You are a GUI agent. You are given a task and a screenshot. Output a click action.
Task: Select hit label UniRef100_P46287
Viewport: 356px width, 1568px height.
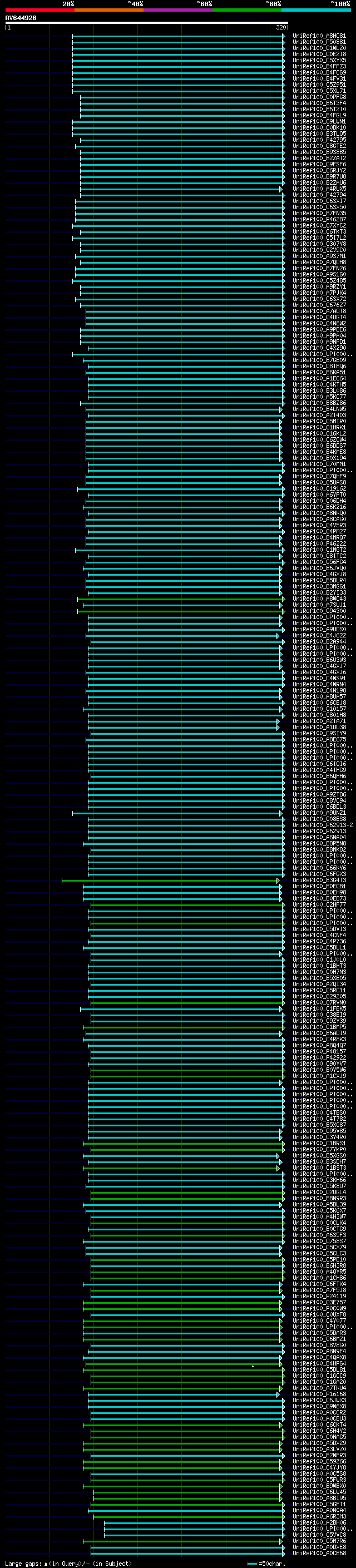(x=319, y=219)
